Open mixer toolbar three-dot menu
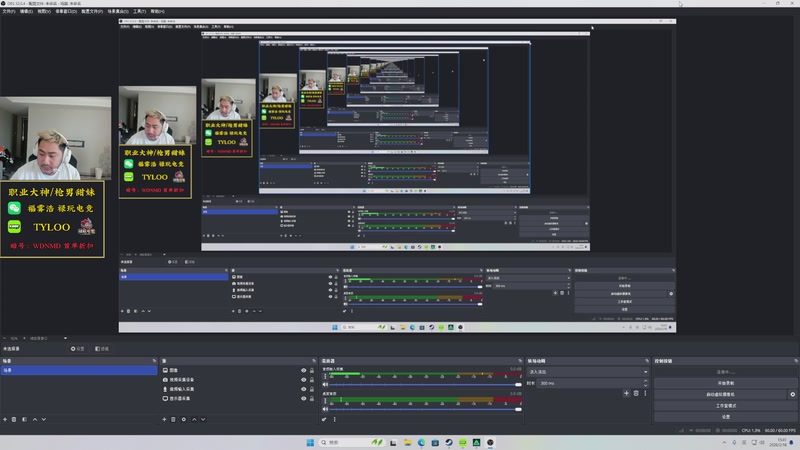This screenshot has width=800, height=450. [335, 419]
